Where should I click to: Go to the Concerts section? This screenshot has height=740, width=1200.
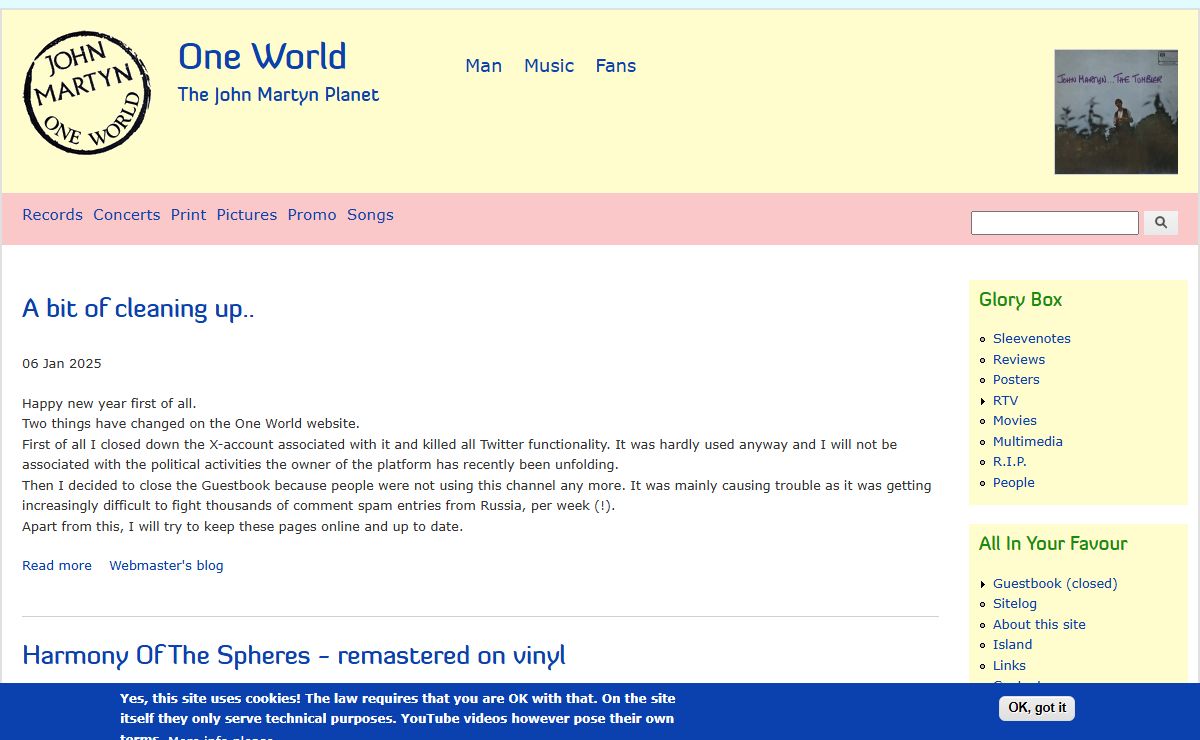(x=127, y=215)
